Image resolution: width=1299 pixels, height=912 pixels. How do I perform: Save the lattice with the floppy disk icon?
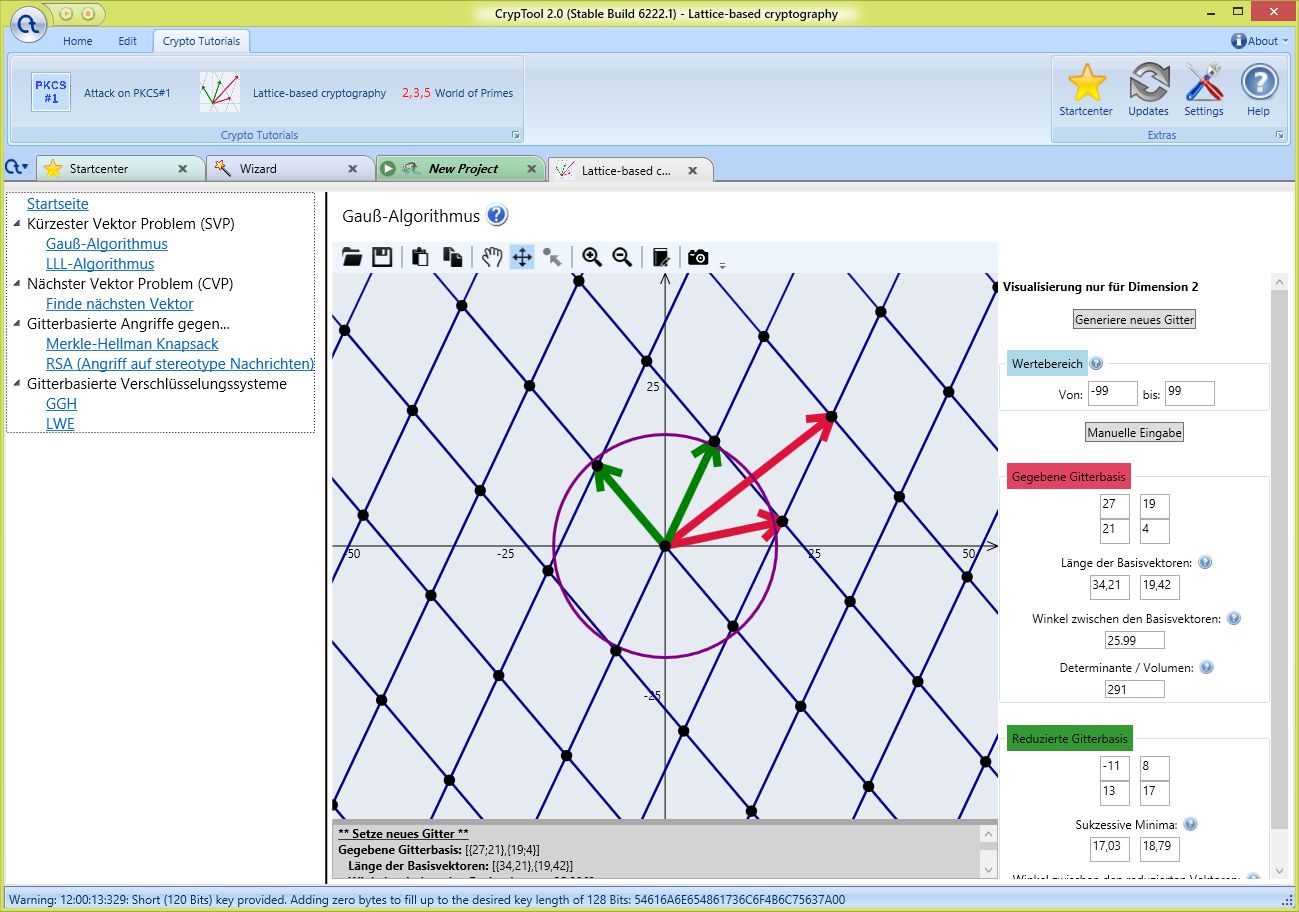[382, 257]
